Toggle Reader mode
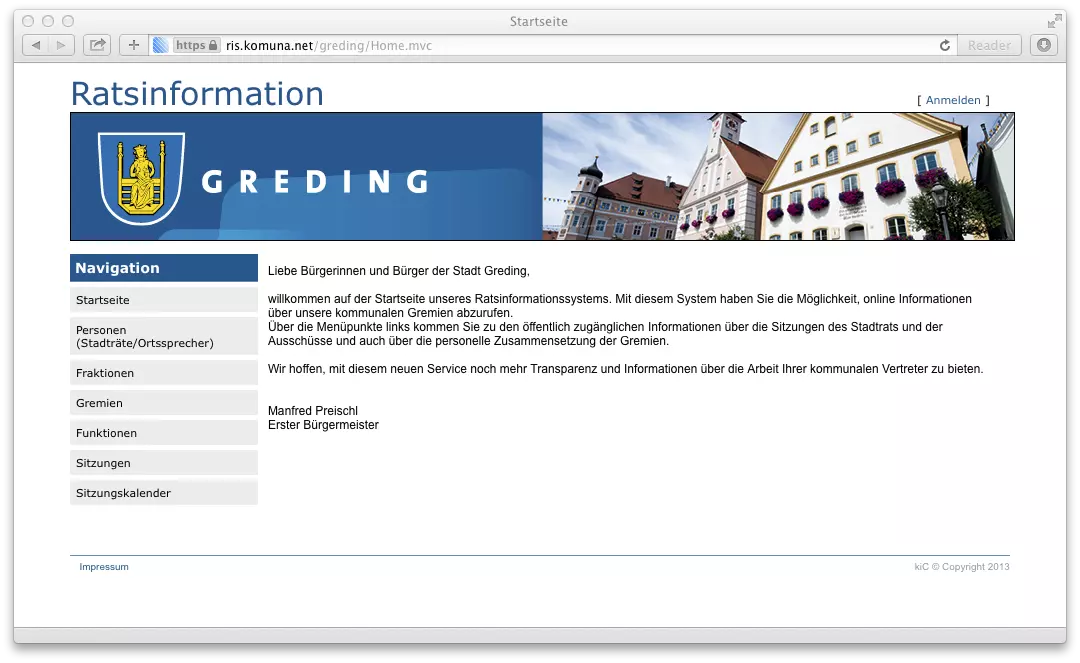This screenshot has height=663, width=1080. tap(988, 44)
